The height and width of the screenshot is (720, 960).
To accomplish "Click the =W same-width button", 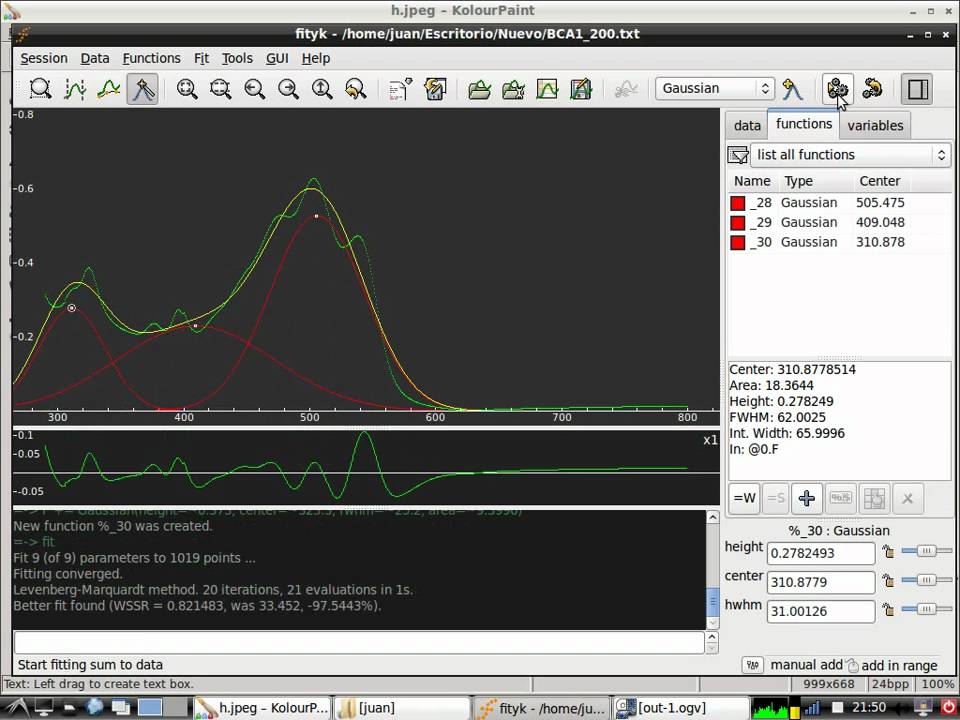I will (x=744, y=498).
